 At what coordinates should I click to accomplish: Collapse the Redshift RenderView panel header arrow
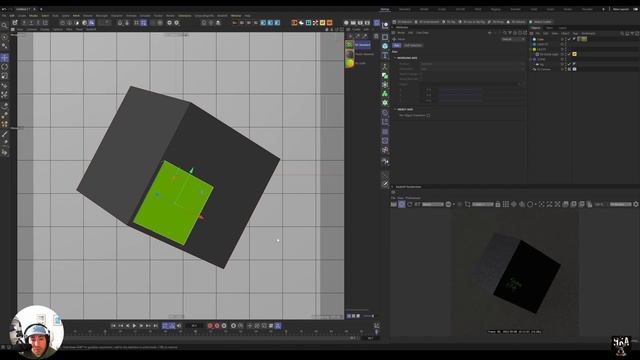(x=393, y=187)
